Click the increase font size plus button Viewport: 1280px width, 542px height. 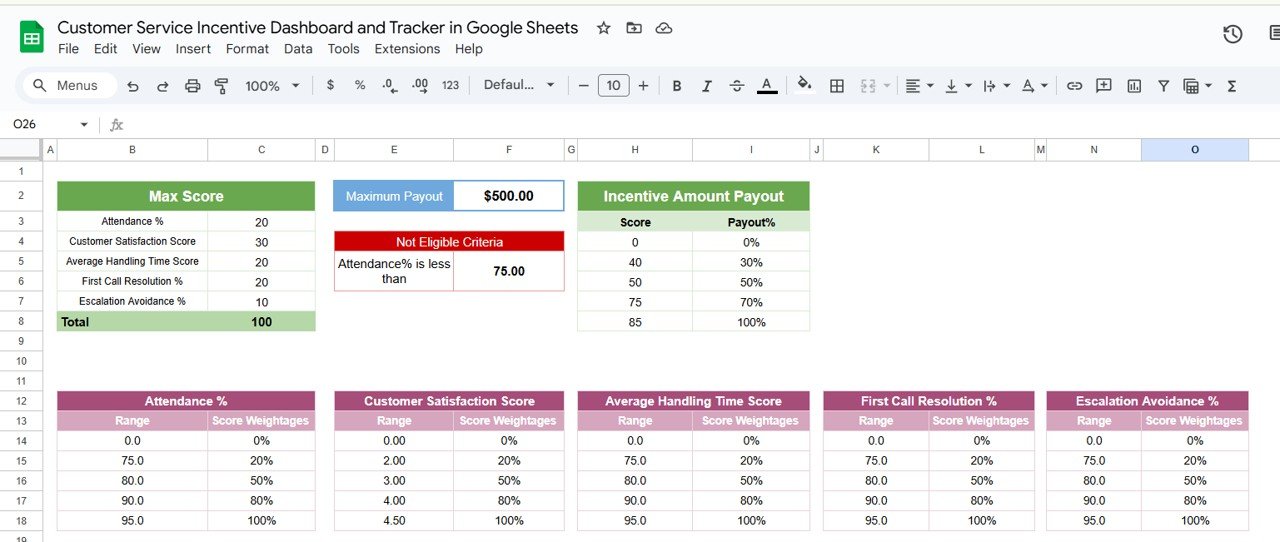click(x=643, y=86)
